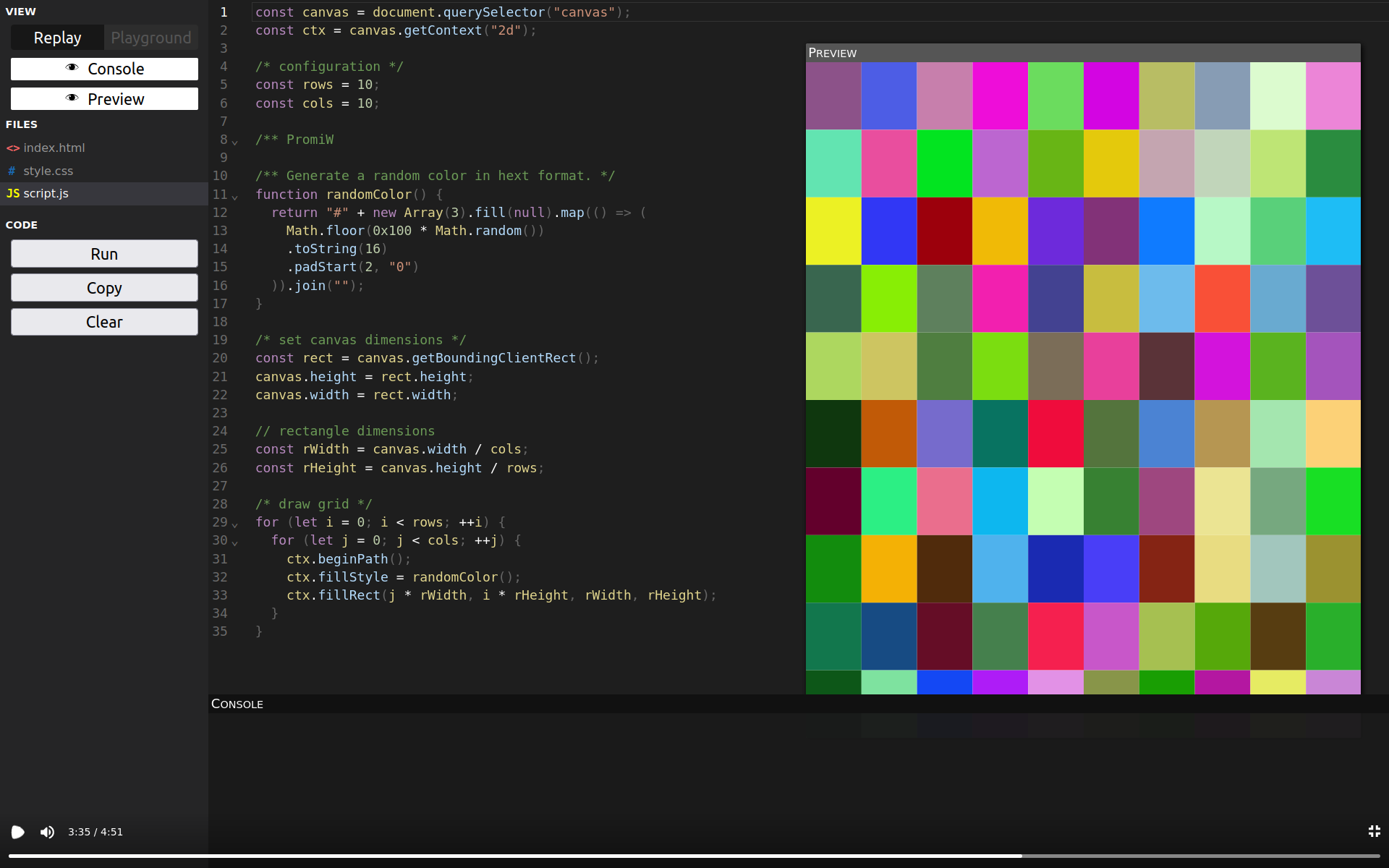Image resolution: width=1389 pixels, height=868 pixels.
Task: Click the eye icon on the Console button
Action: point(71,67)
